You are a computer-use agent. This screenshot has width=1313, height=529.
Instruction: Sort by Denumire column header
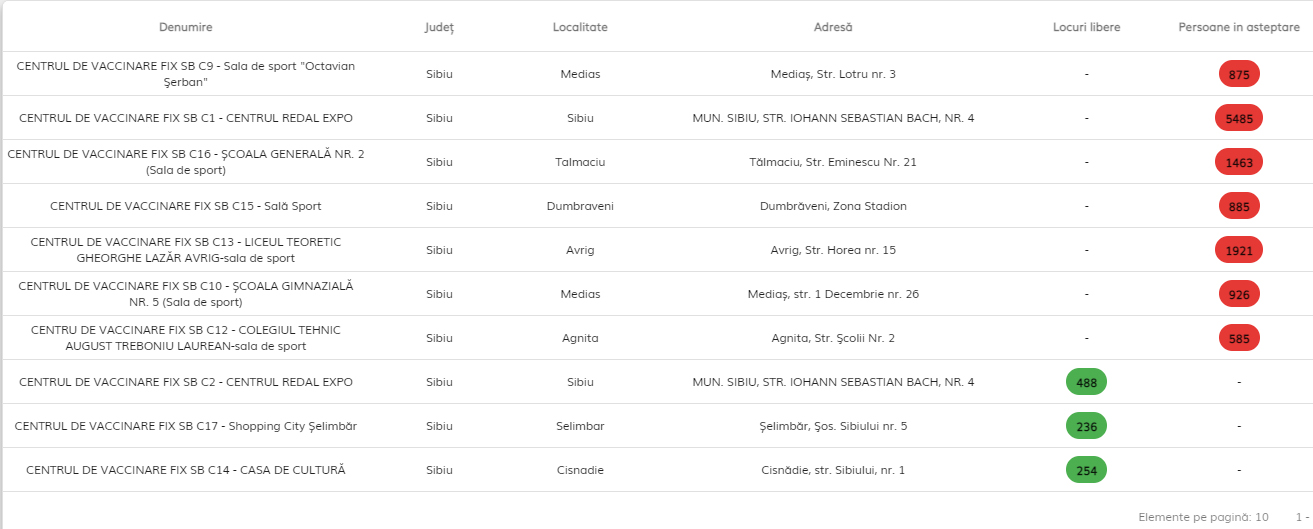coord(186,27)
